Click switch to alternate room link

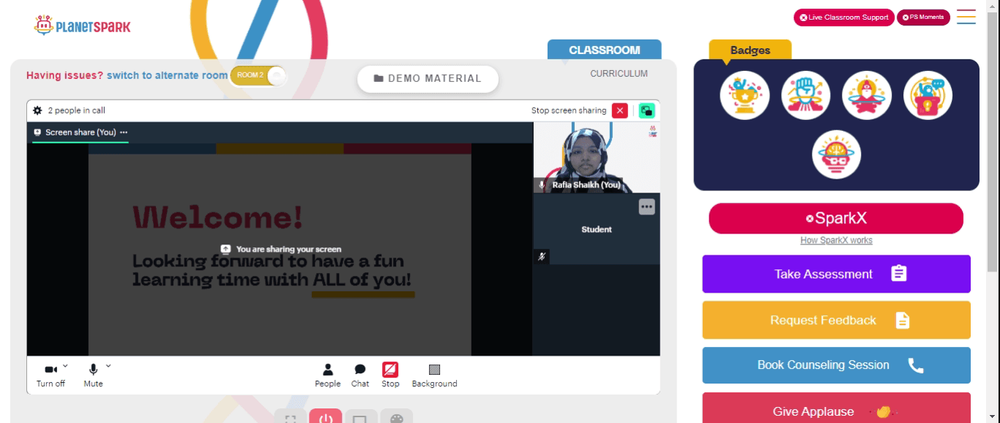click(167, 75)
